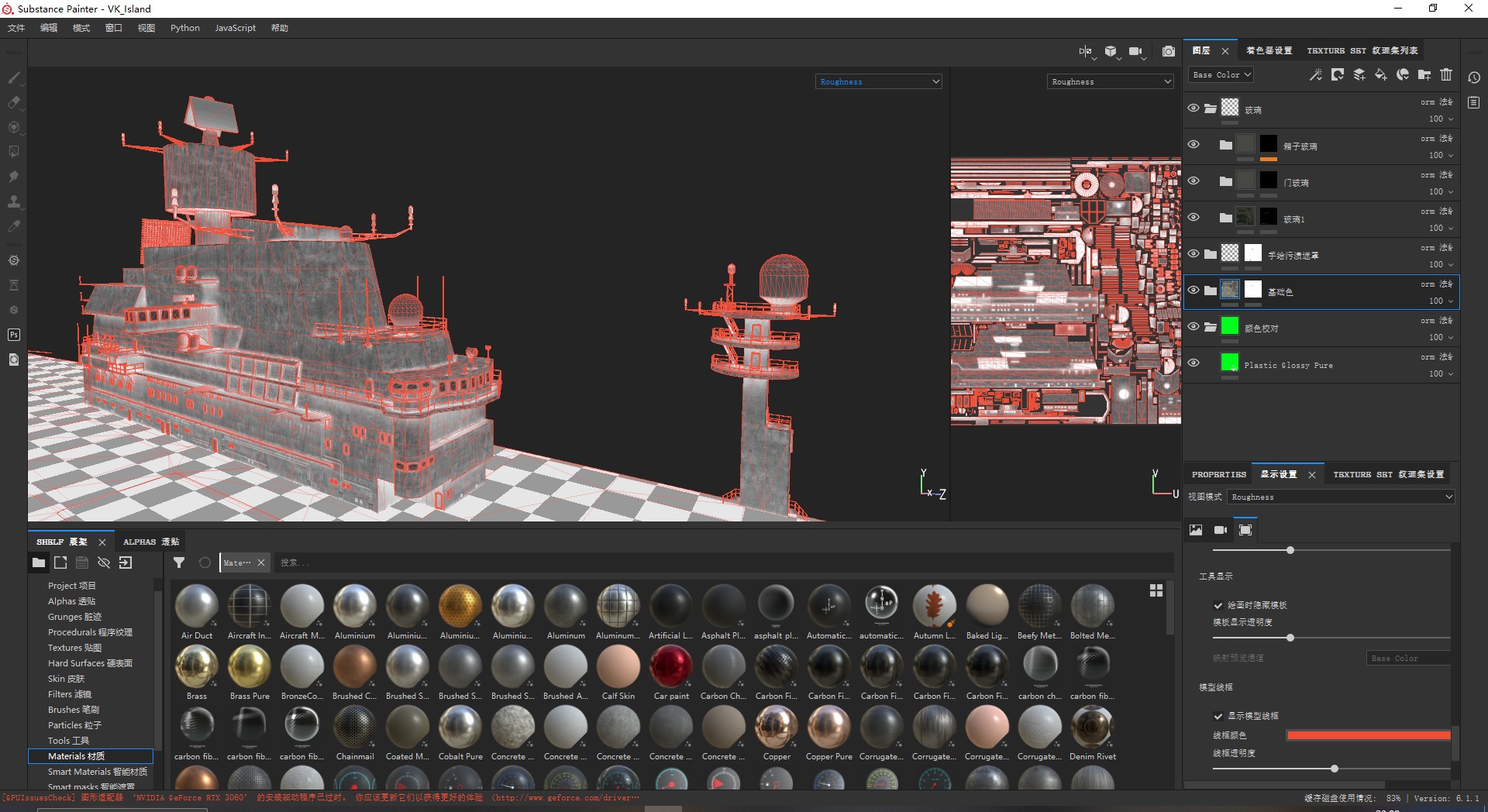The height and width of the screenshot is (812, 1488).
Task: Select the Paint brush tool in left toolbar
Action: (14, 77)
